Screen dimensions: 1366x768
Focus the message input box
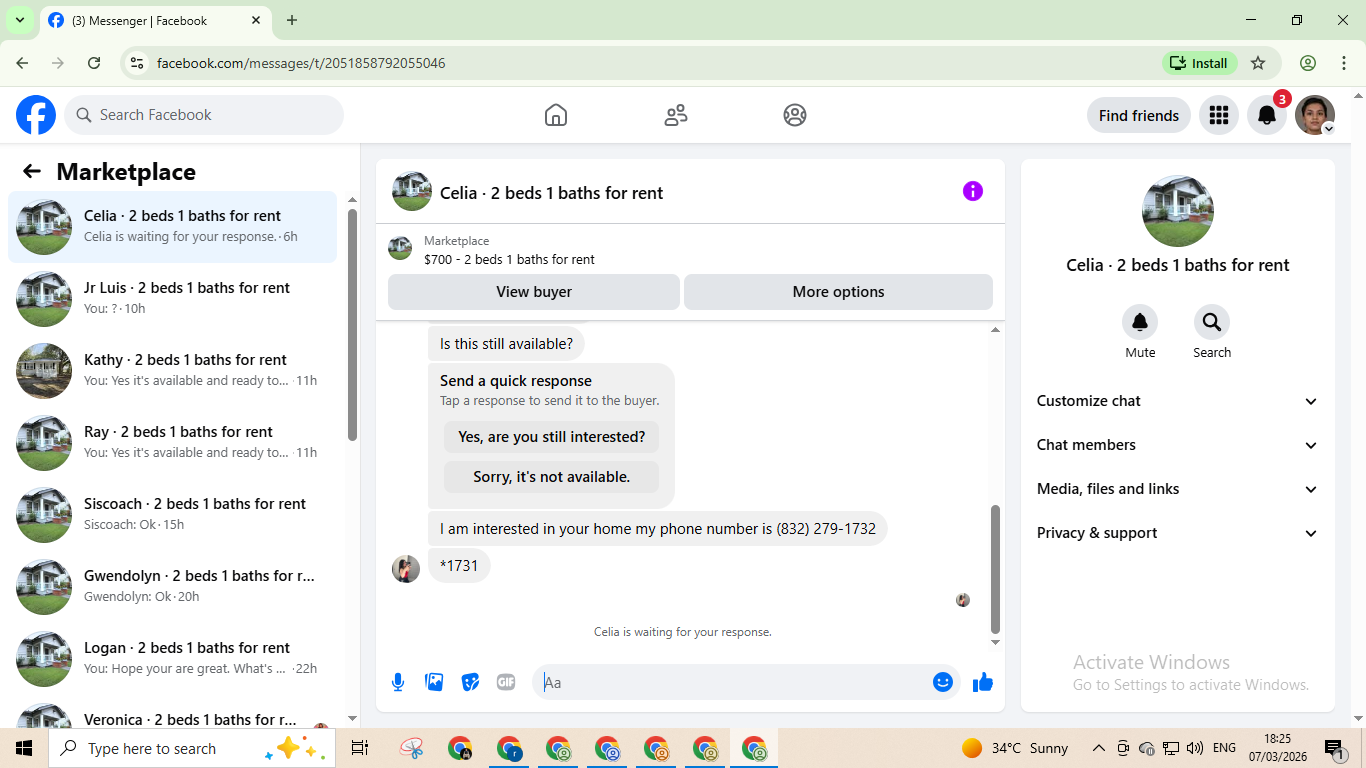point(746,682)
